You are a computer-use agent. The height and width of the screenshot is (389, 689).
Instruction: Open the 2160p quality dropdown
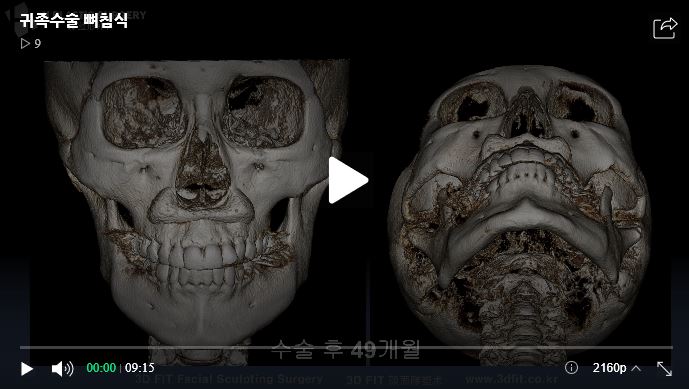[616, 368]
